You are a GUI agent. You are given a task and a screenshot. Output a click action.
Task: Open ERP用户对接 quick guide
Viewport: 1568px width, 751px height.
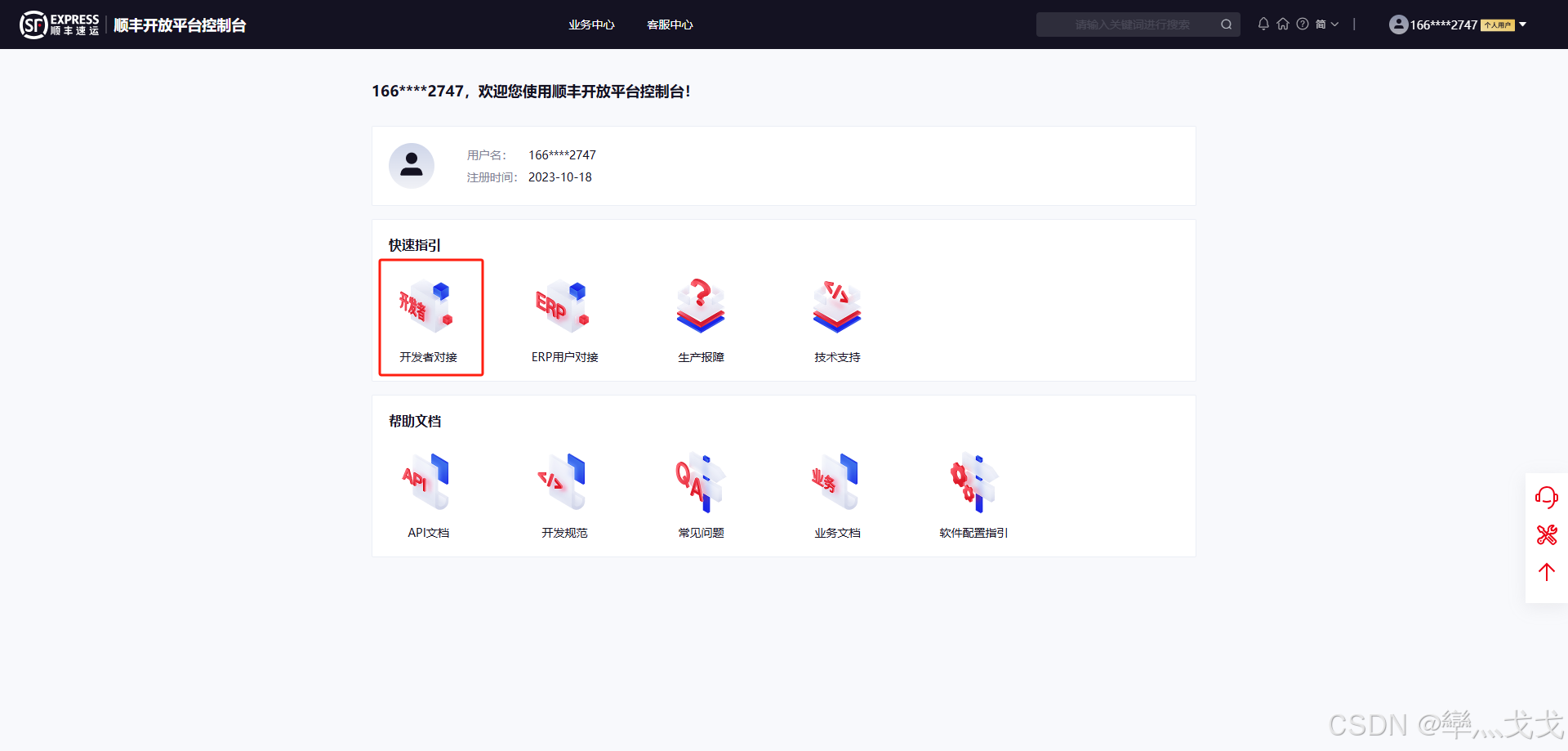coord(564,320)
